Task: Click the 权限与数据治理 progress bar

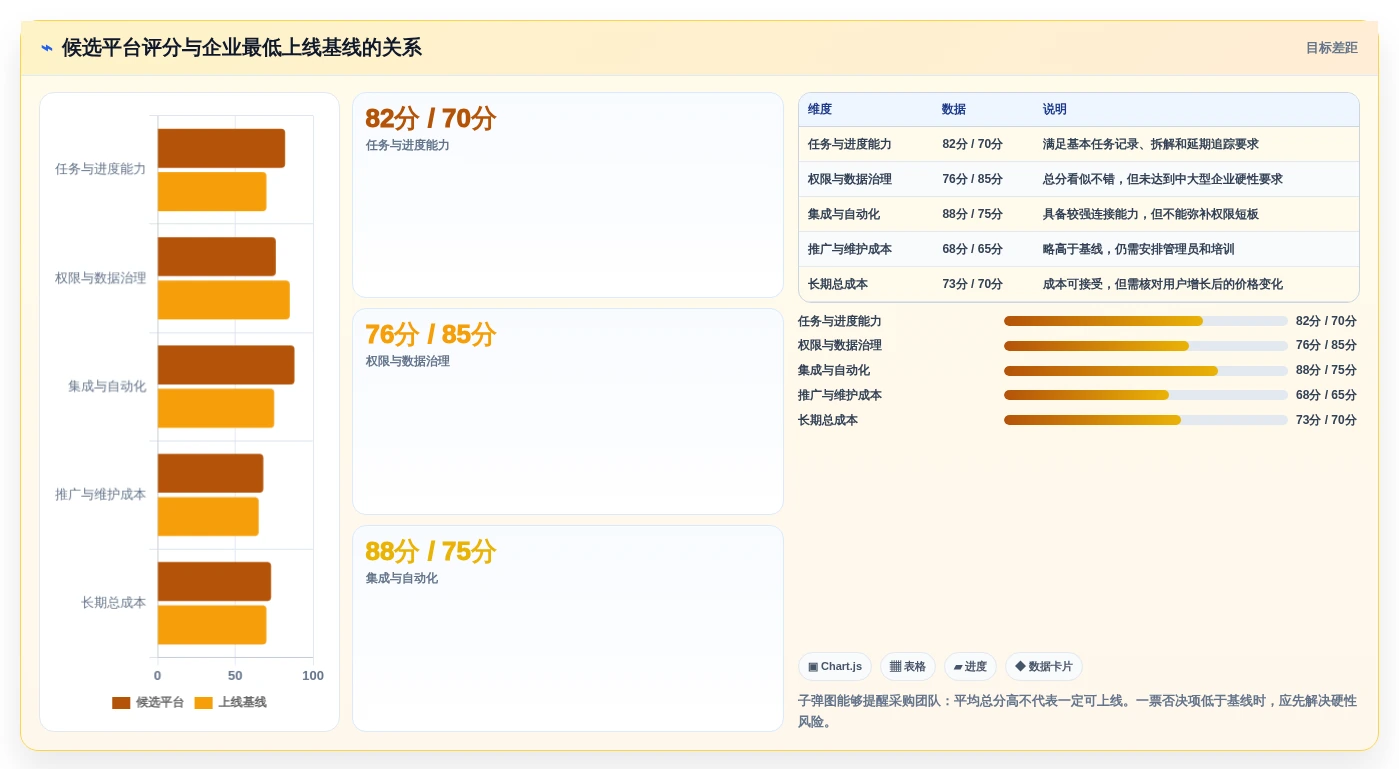Action: [1145, 346]
